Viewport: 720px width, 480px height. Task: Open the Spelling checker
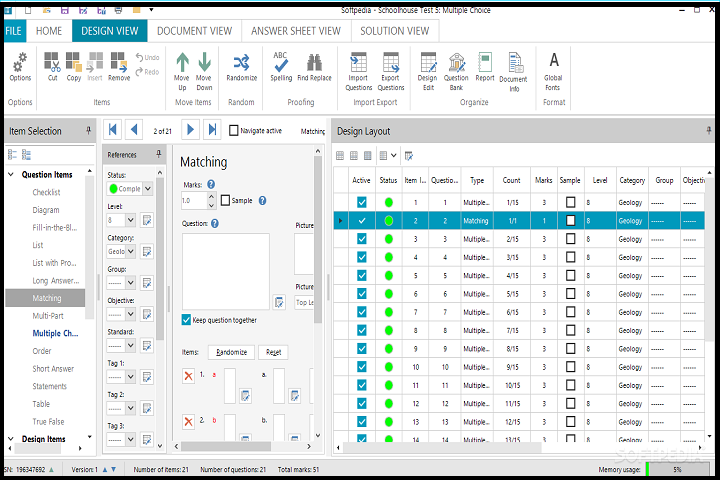point(281,64)
